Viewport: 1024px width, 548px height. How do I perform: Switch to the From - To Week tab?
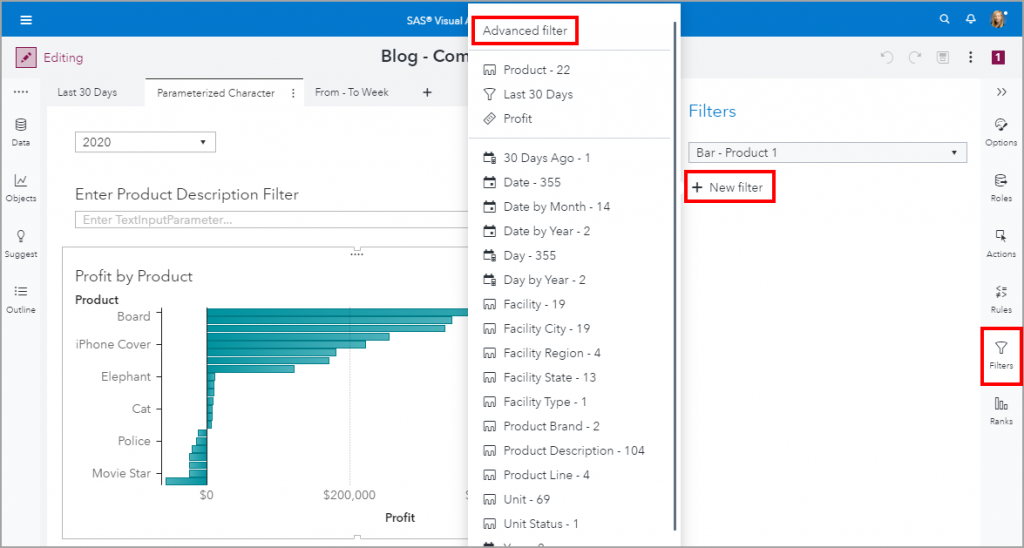point(351,93)
